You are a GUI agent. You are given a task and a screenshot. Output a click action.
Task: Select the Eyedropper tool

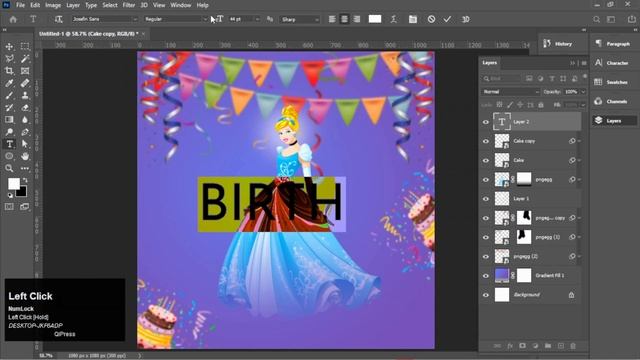coord(9,83)
